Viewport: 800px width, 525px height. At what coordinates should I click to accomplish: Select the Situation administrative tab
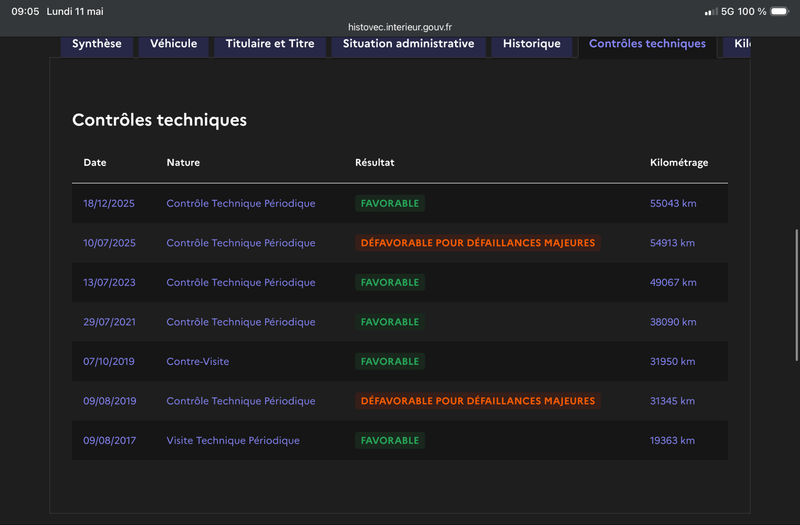click(408, 44)
